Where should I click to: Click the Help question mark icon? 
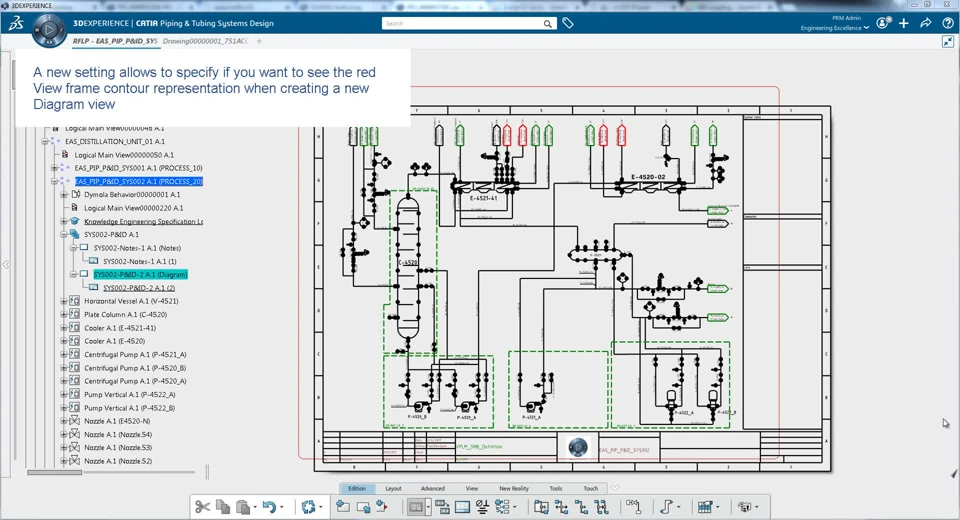pos(948,23)
